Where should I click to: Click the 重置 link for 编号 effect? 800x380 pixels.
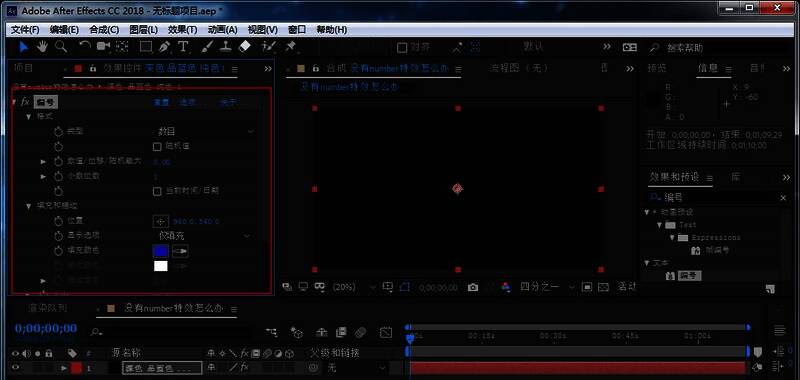[x=162, y=103]
